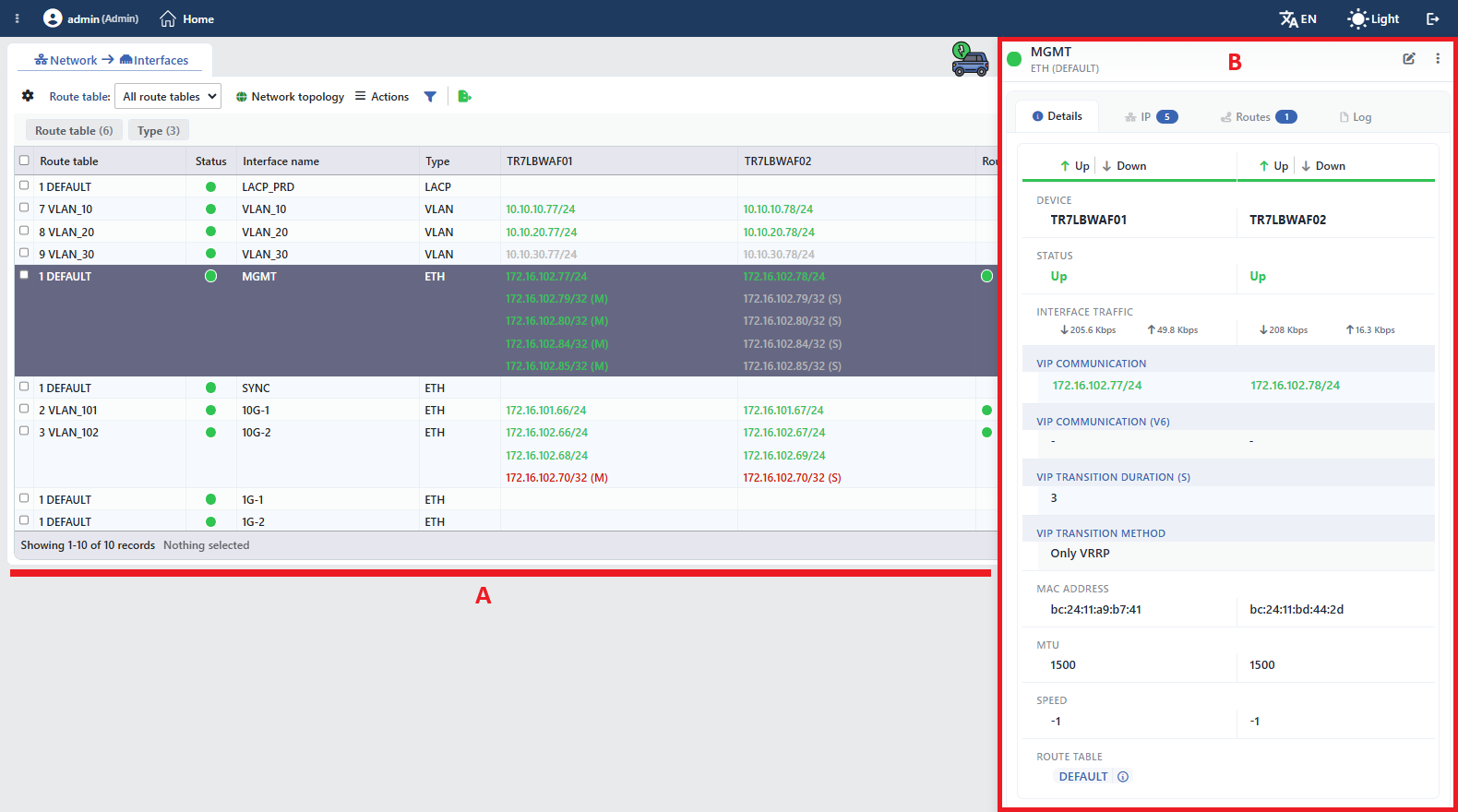1458x812 pixels.
Task: Click the DEFAULT route table link
Action: tap(1083, 777)
